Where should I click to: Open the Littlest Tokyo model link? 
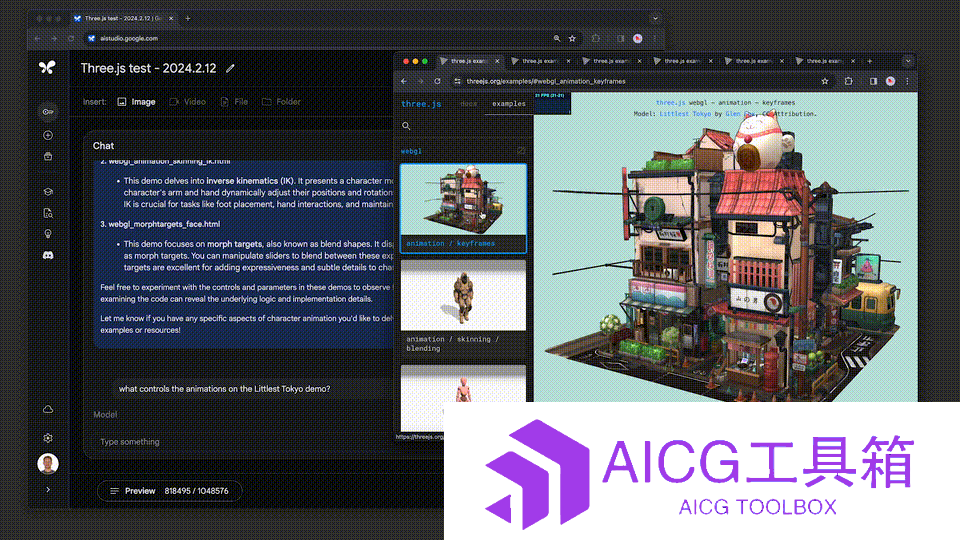(685, 114)
